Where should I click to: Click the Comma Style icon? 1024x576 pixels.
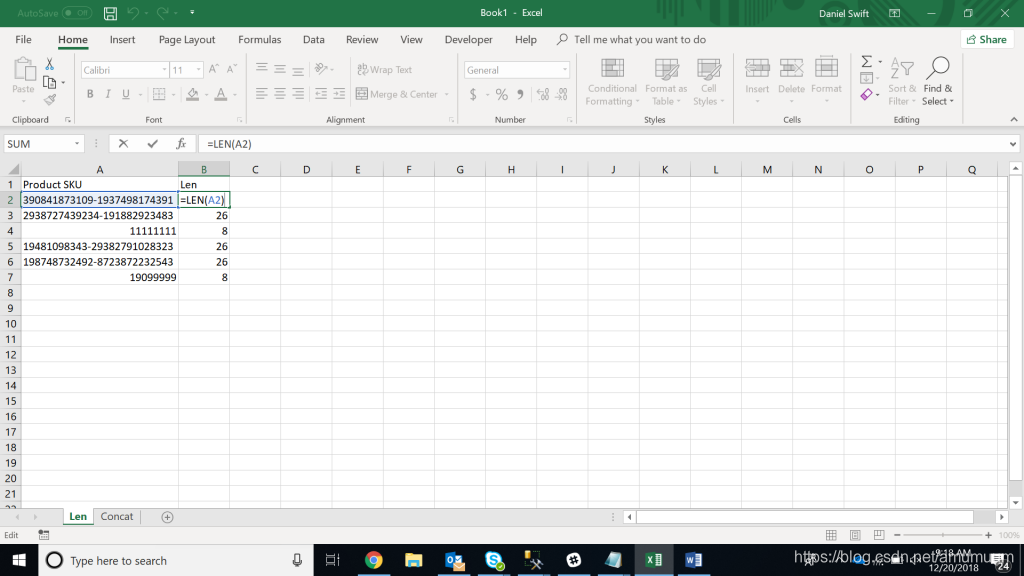pos(520,95)
